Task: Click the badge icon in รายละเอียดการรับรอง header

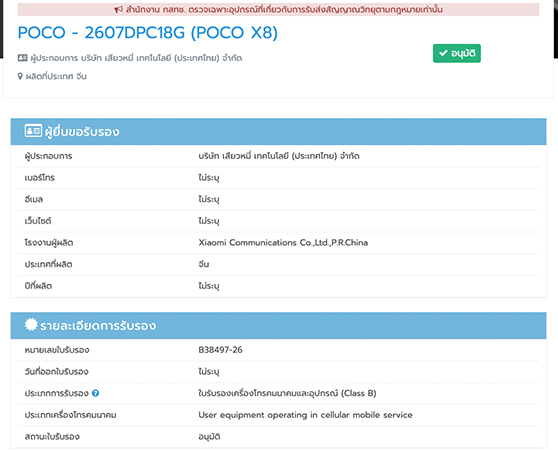Action: [x=31, y=324]
